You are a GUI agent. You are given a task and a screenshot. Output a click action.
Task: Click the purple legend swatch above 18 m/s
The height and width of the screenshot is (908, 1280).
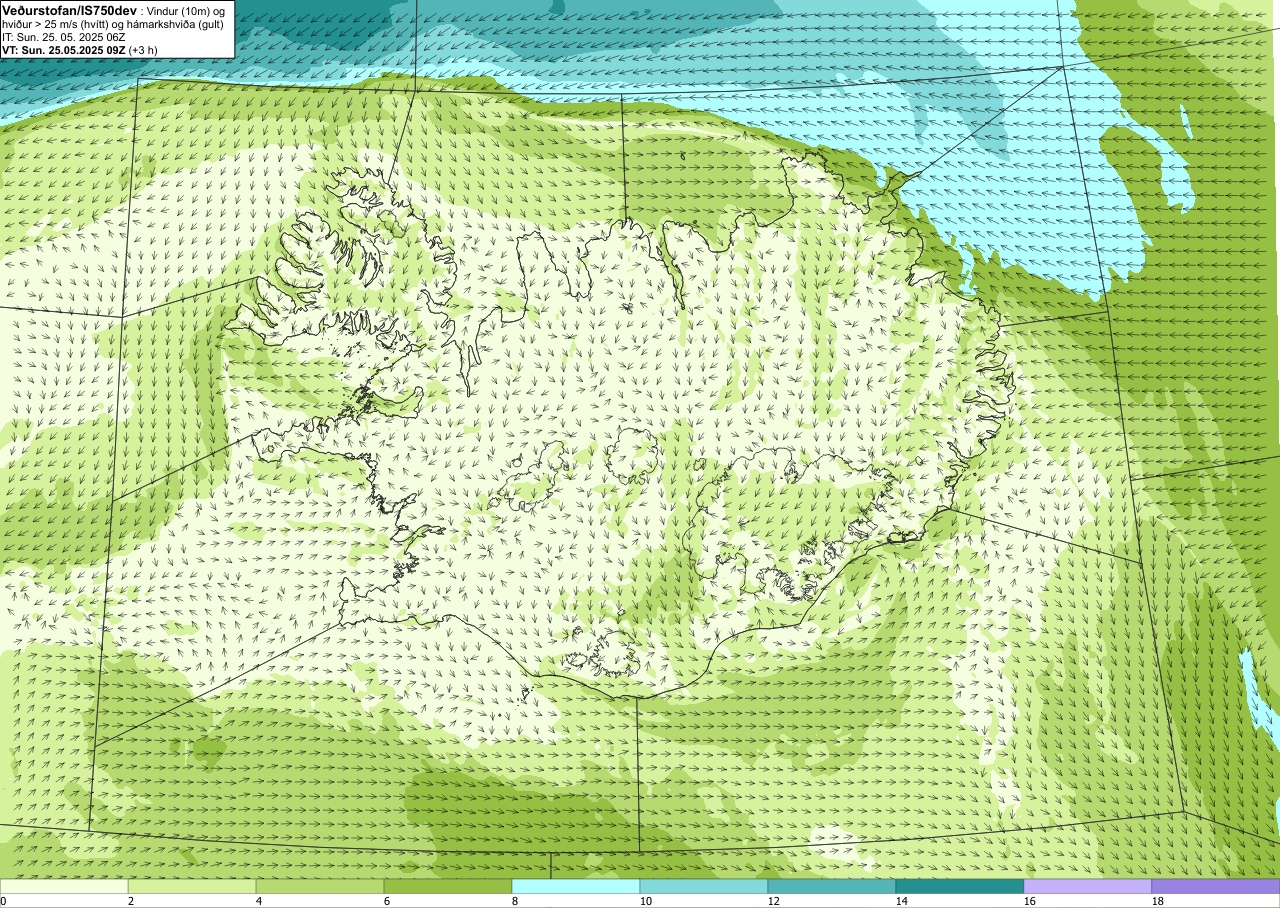[1216, 886]
